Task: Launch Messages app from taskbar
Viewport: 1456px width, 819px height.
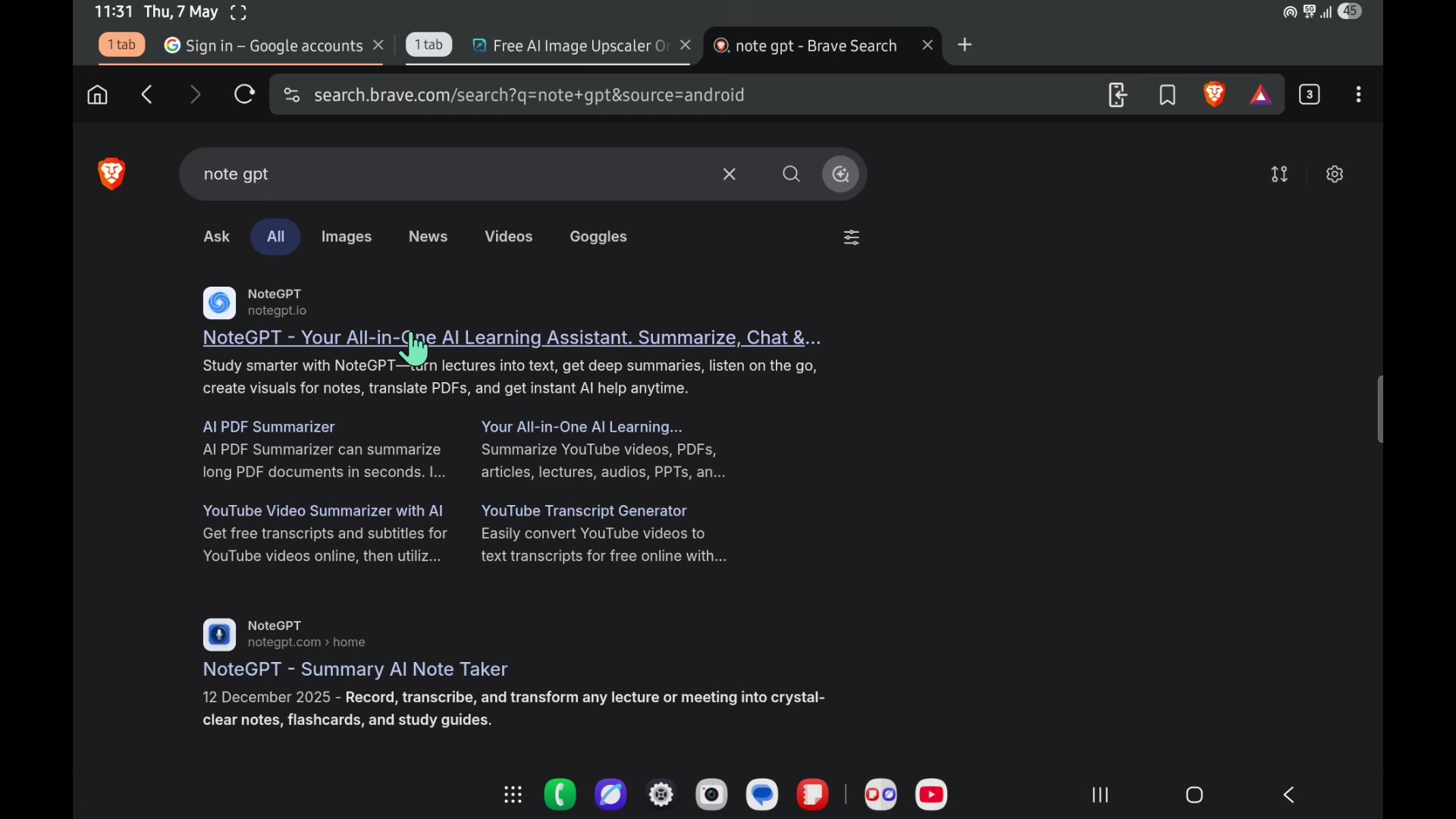Action: [x=763, y=795]
